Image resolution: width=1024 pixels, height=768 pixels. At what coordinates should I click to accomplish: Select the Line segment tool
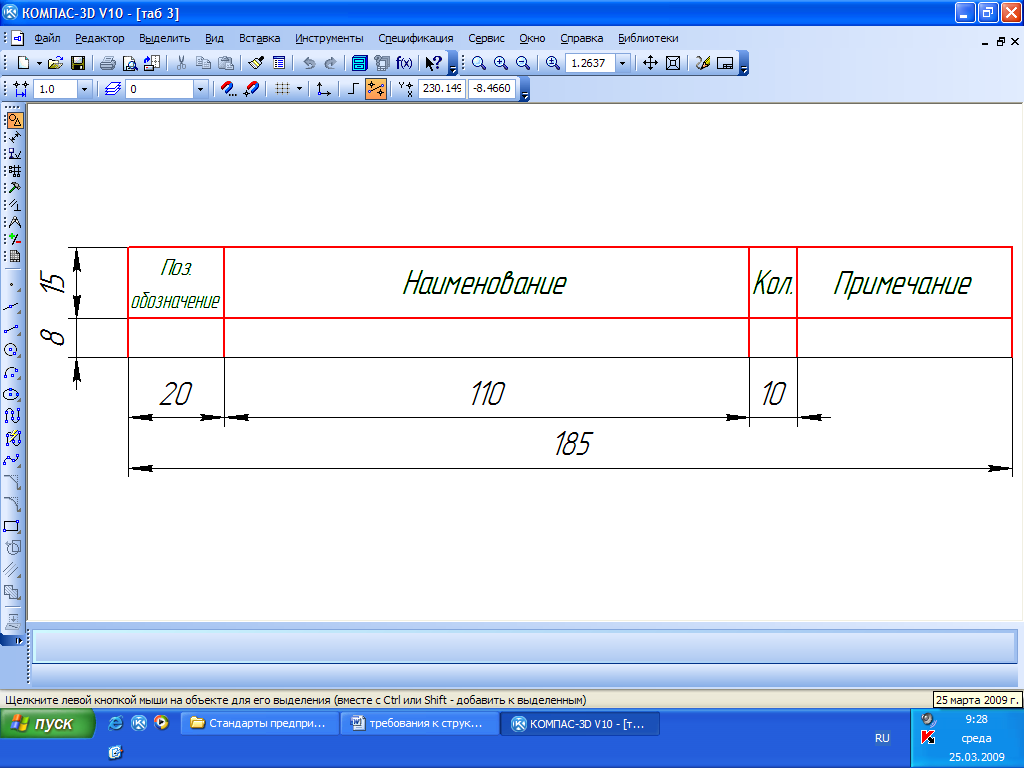click(12, 328)
